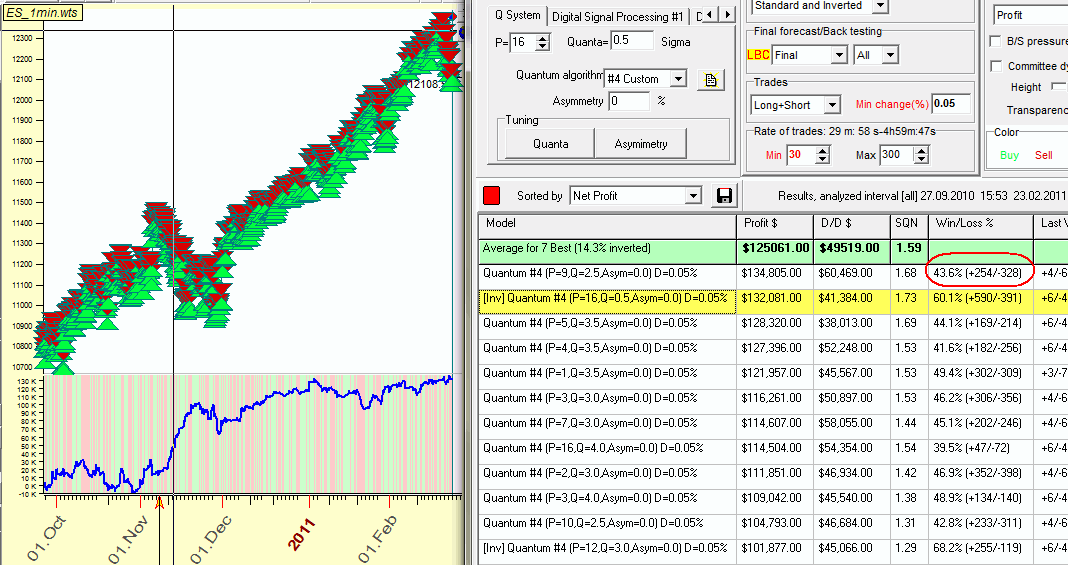Click the LBC label icon
The height and width of the screenshot is (565, 1068).
pyautogui.click(x=758, y=55)
